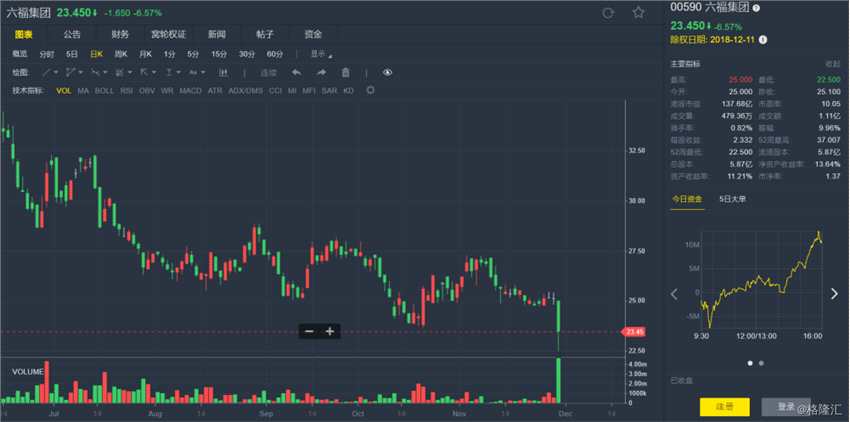This screenshot has width=850, height=422.
Task: Enable the MA indicator
Action: coord(83,91)
